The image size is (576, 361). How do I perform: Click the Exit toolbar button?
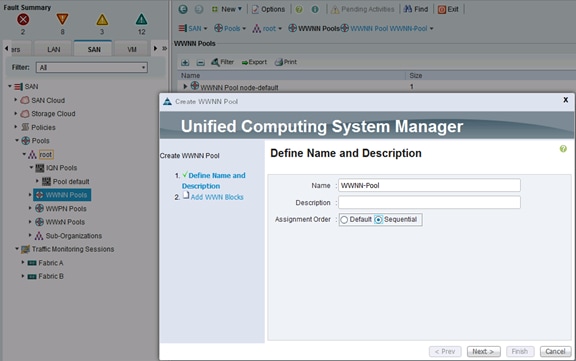click(448, 9)
